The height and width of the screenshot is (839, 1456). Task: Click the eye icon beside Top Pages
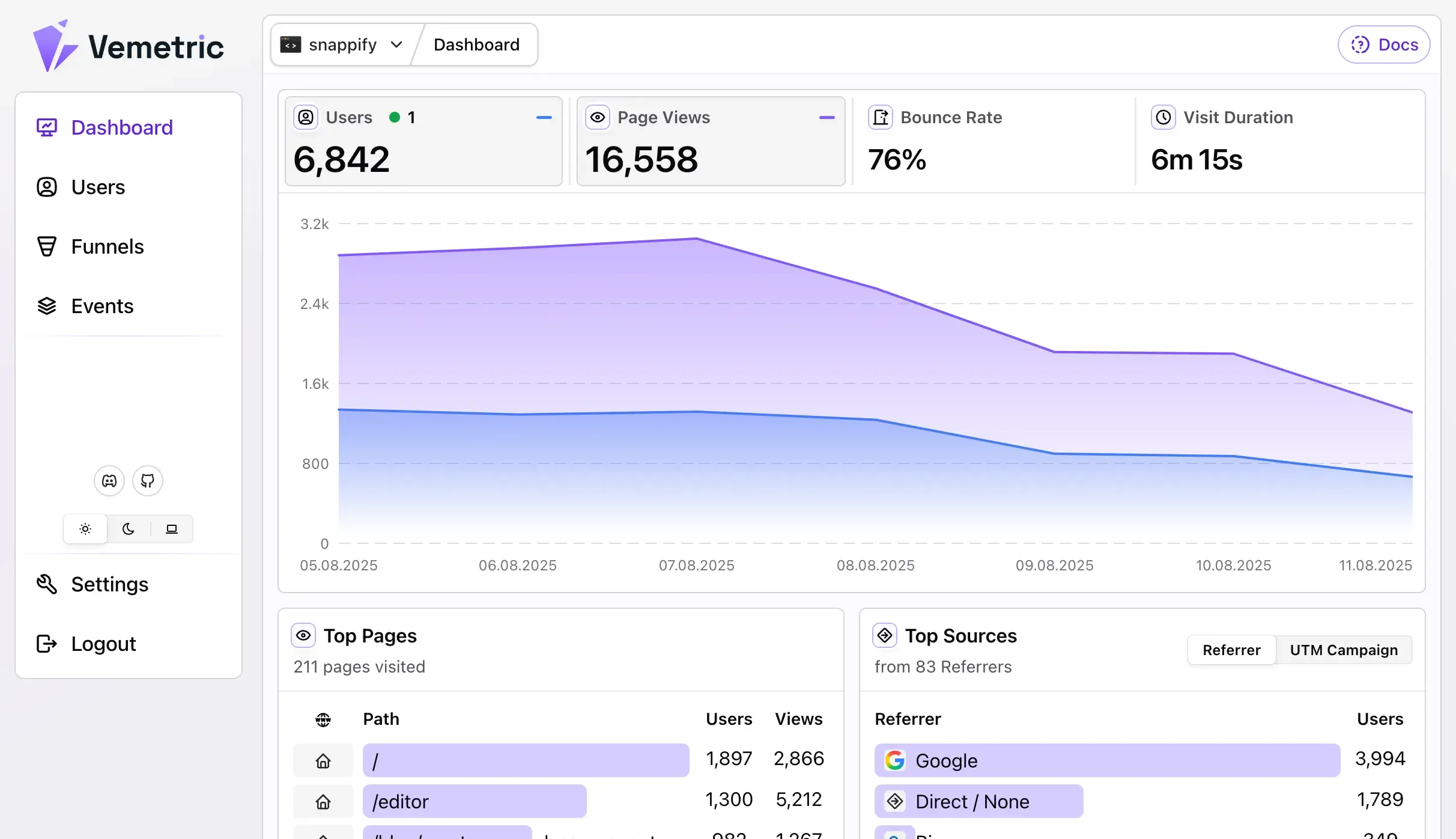click(303, 635)
